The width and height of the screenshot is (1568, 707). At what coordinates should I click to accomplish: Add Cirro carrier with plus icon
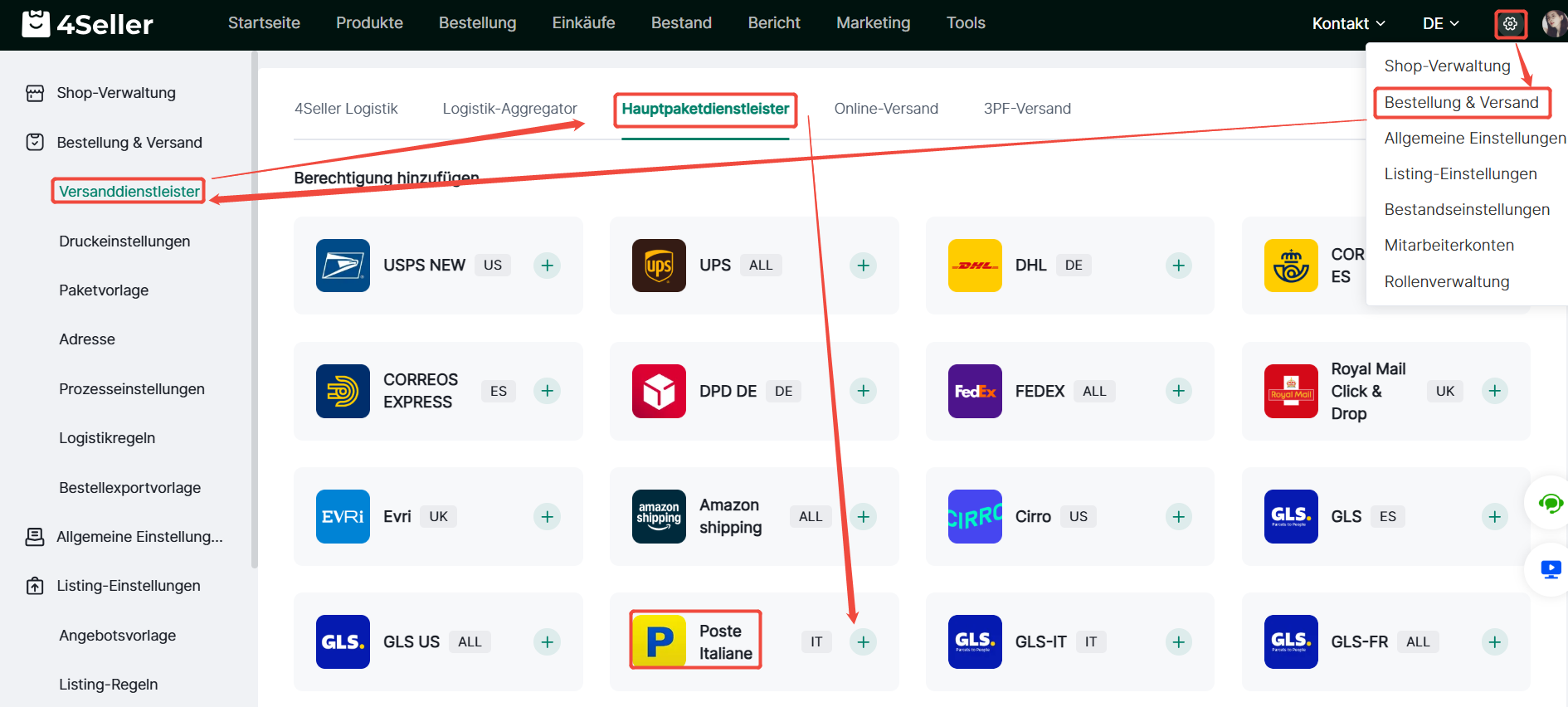click(x=1178, y=517)
